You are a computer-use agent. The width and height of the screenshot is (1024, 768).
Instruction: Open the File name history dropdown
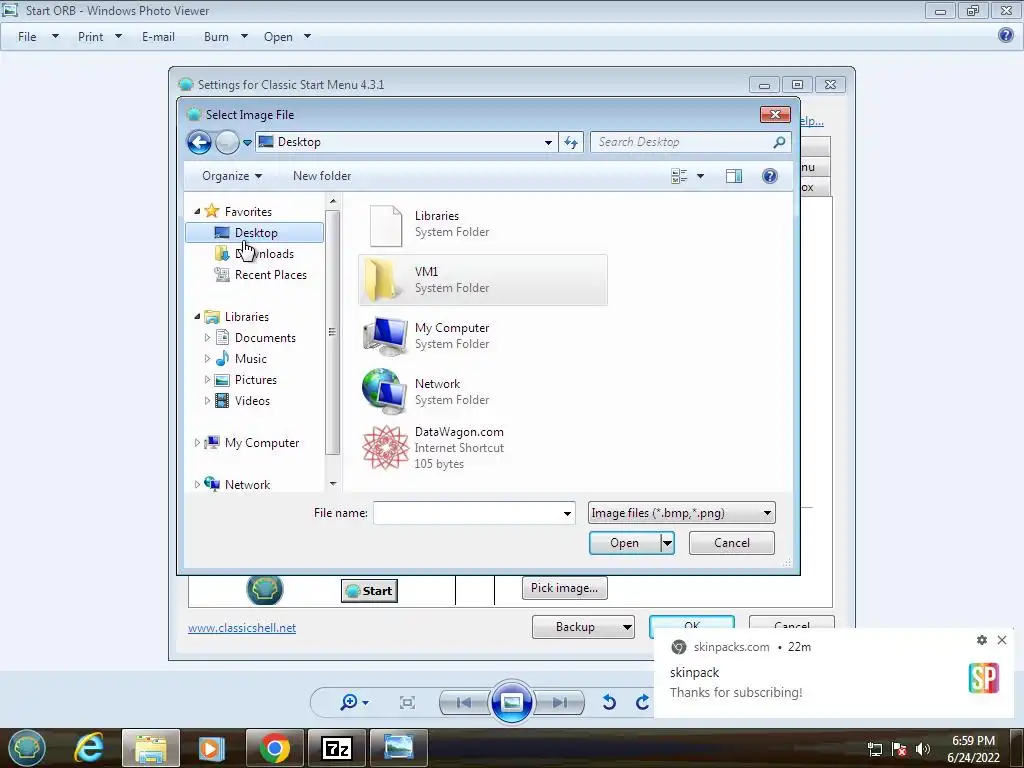pos(568,513)
